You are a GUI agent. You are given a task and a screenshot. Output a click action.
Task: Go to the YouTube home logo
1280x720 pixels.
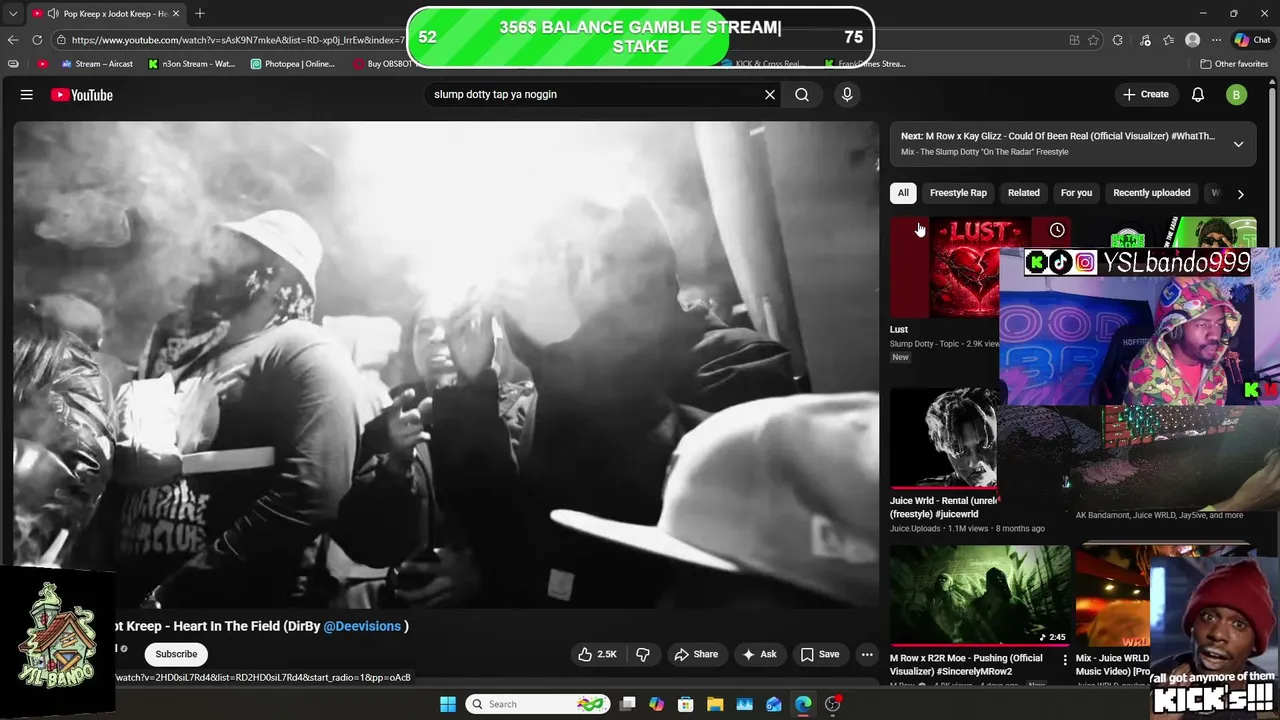tap(82, 95)
